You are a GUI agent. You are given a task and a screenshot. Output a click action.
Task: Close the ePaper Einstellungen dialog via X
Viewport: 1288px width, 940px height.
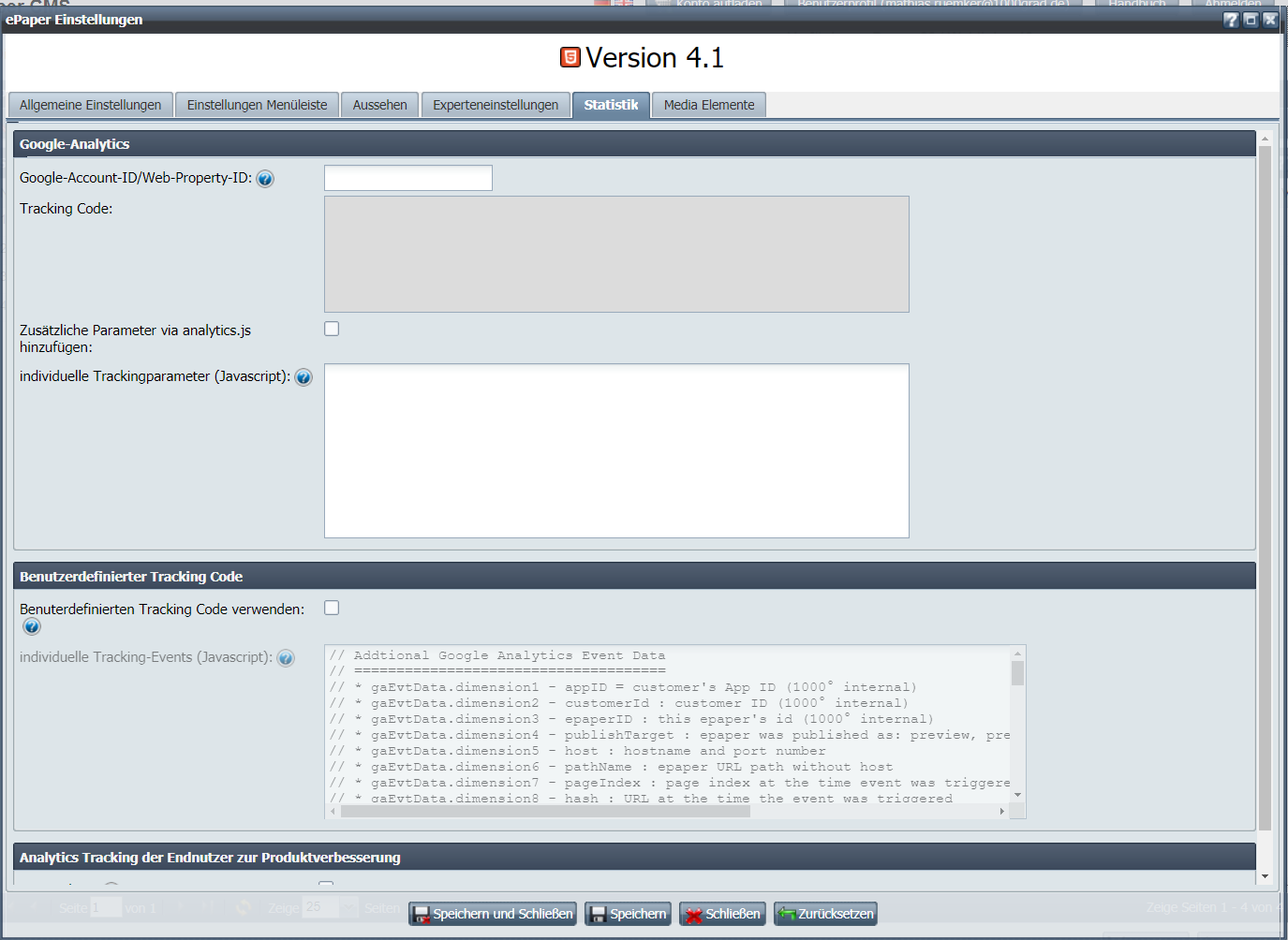click(x=1270, y=20)
